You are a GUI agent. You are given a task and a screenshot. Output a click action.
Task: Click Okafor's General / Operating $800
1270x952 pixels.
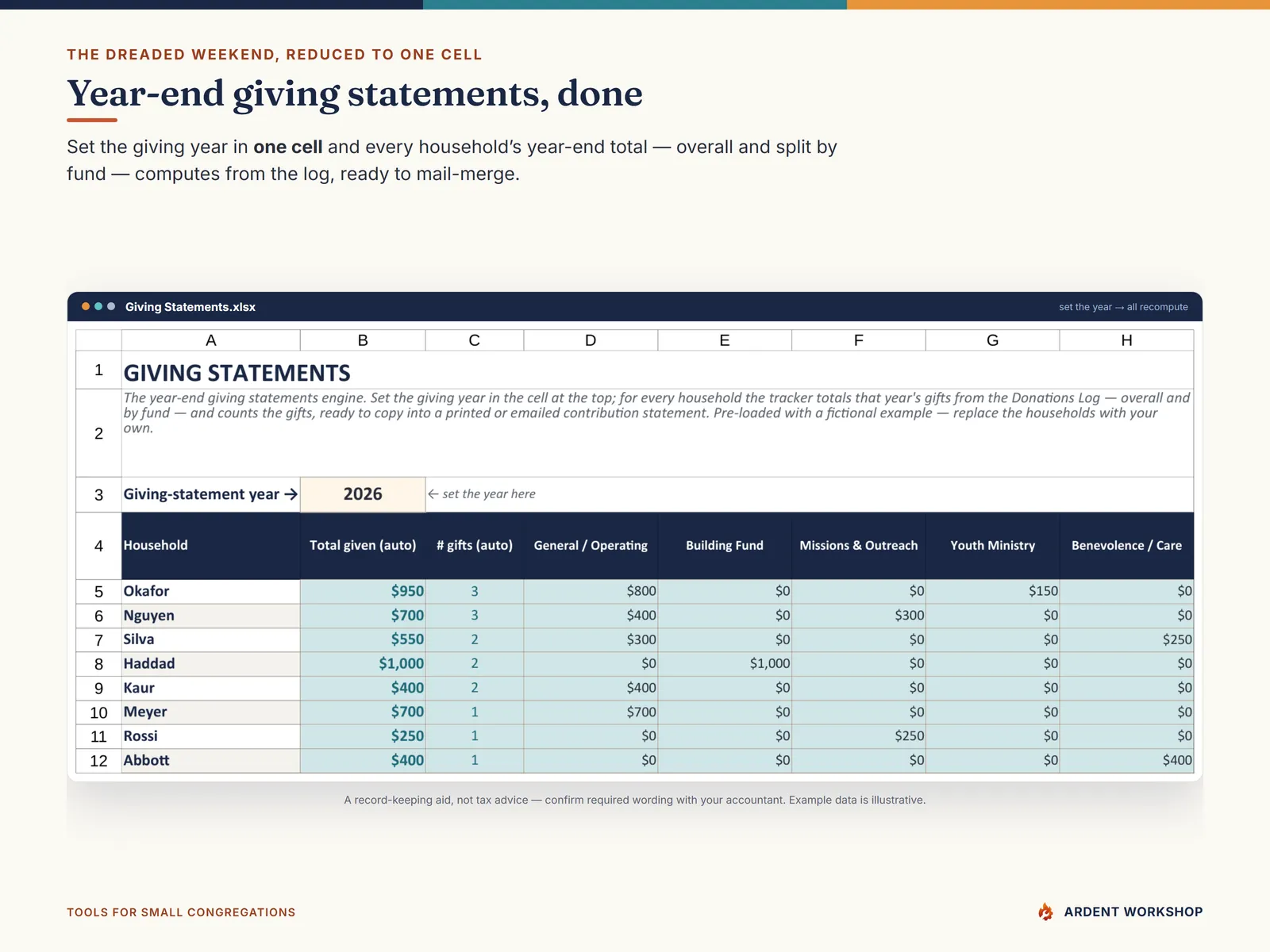pos(591,591)
